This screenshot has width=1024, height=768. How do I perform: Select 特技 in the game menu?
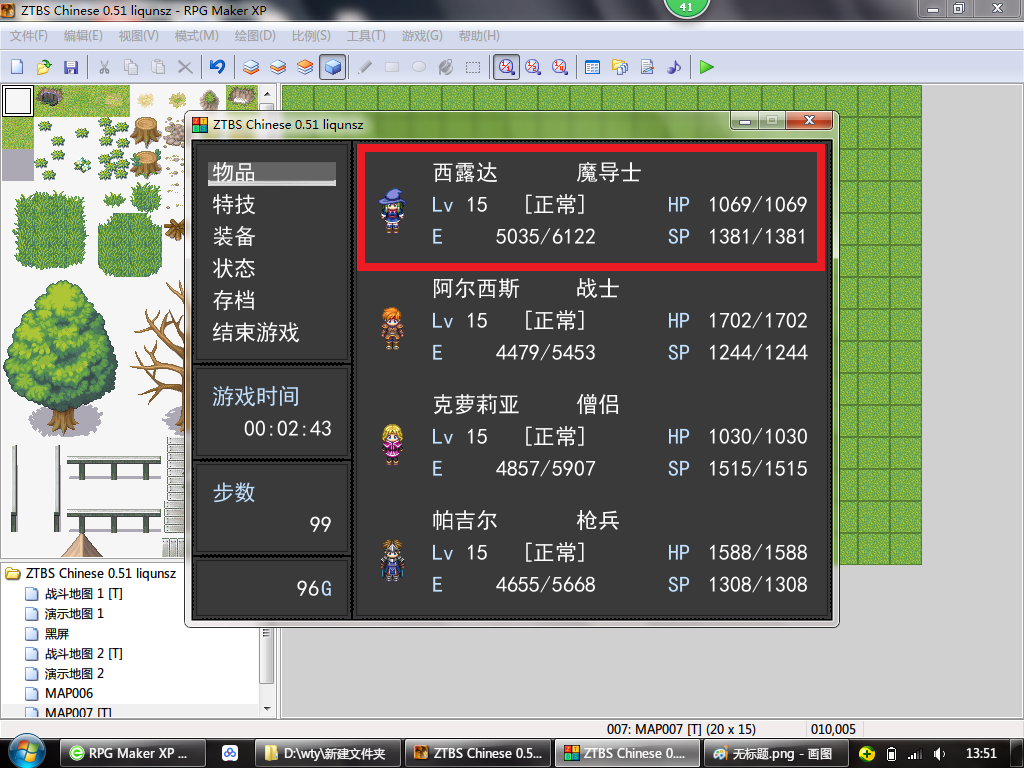pos(234,204)
